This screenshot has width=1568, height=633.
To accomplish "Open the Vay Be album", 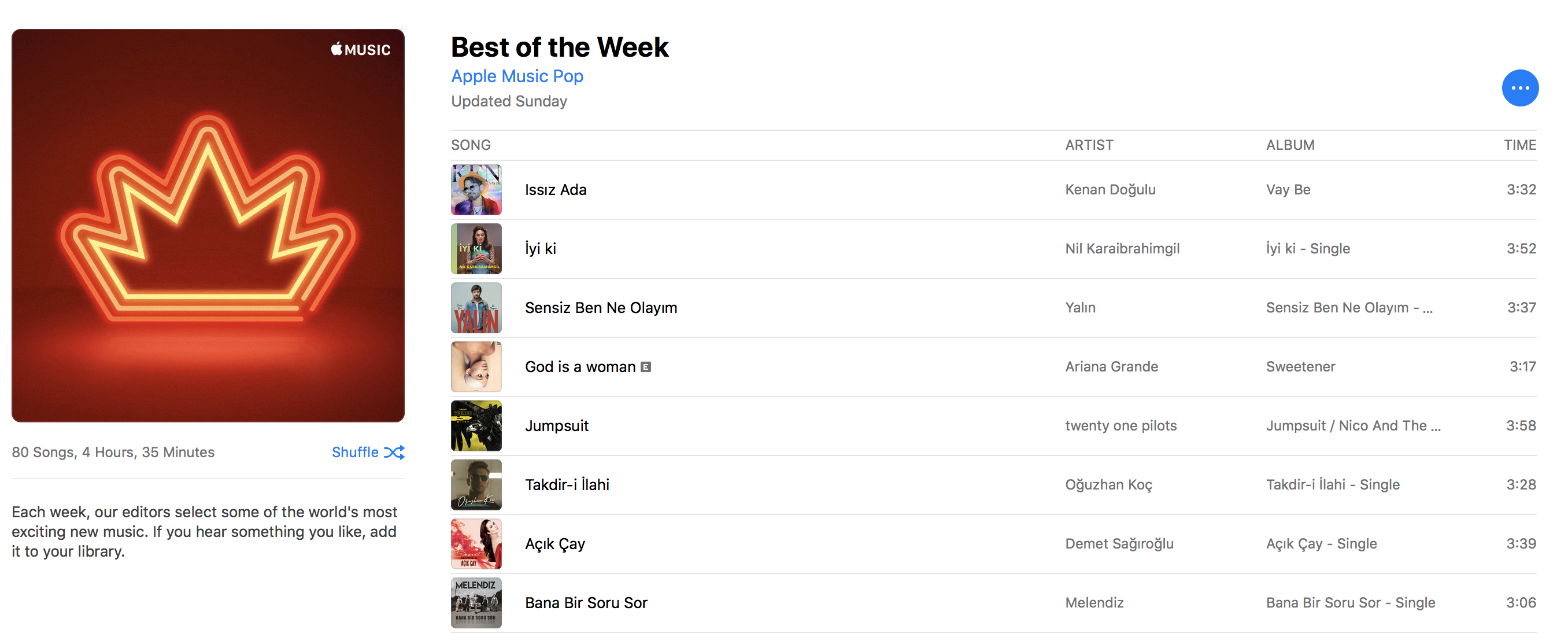I will coord(1288,189).
